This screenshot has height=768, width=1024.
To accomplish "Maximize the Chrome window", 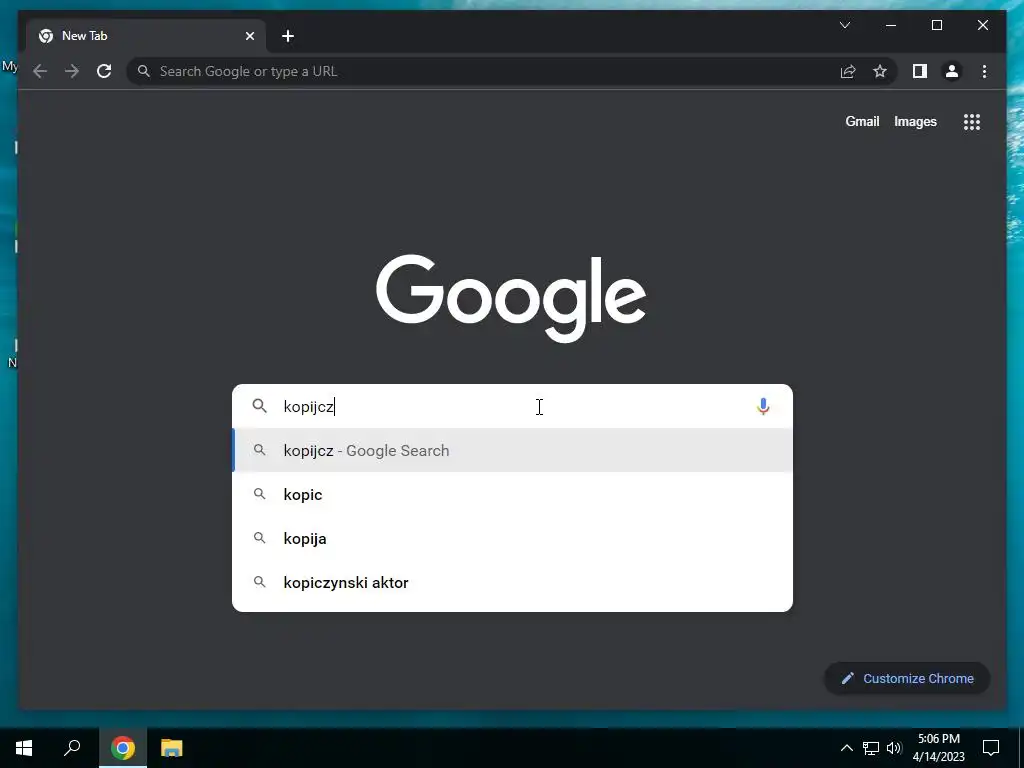I will (x=936, y=25).
